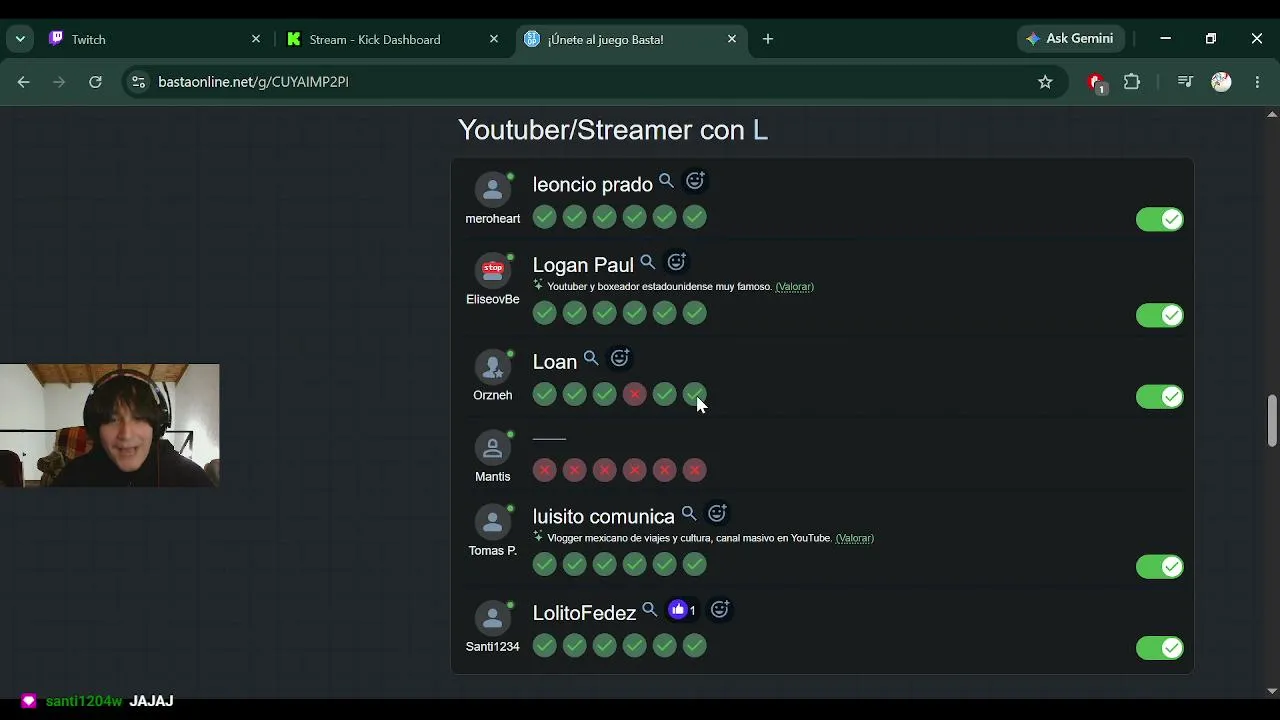Switch to the Stream - Kick Dashboard tab
Viewport: 1280px width, 720px height.
pyautogui.click(x=393, y=39)
